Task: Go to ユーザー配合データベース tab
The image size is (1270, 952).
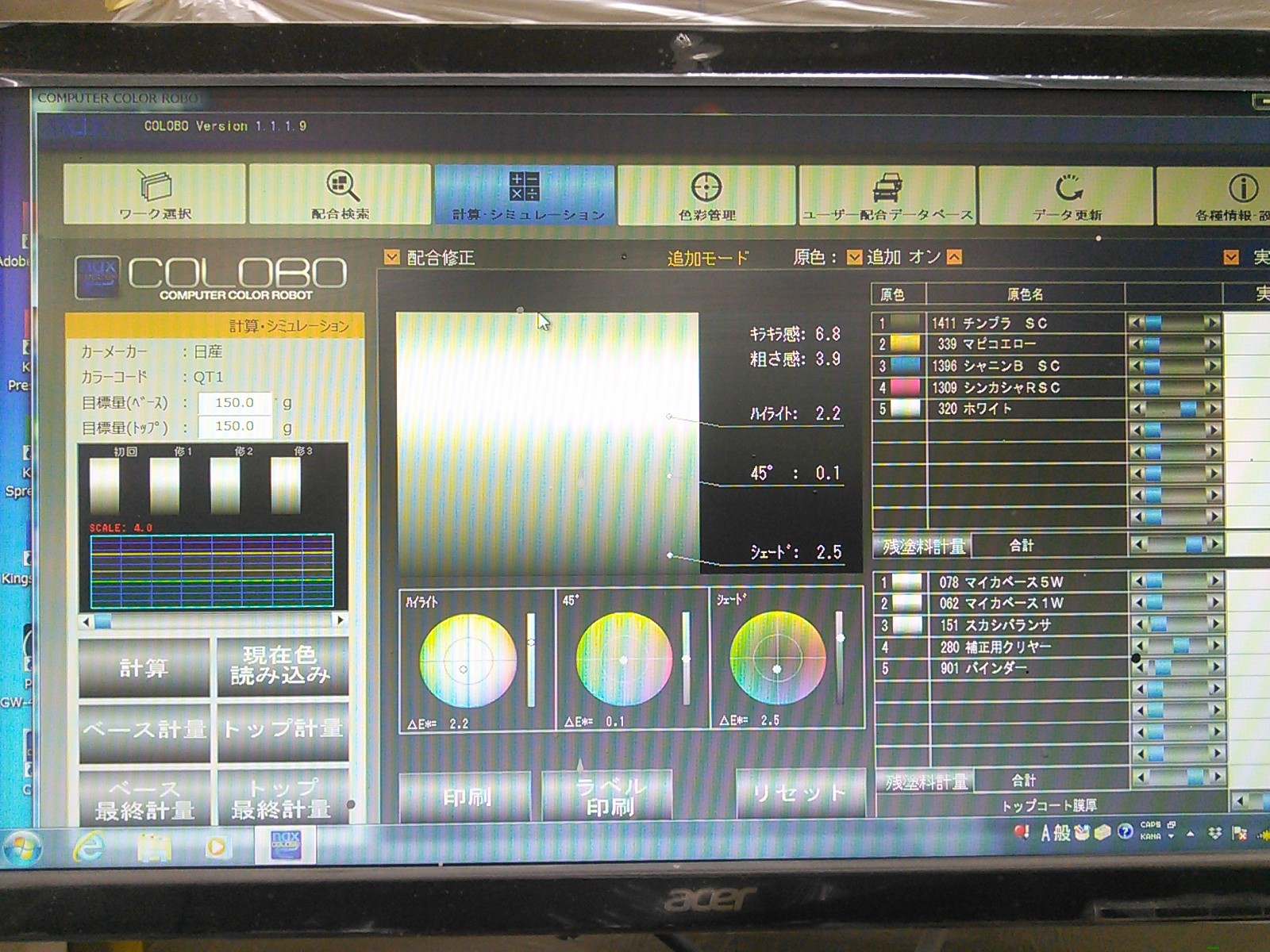Action: 887,196
